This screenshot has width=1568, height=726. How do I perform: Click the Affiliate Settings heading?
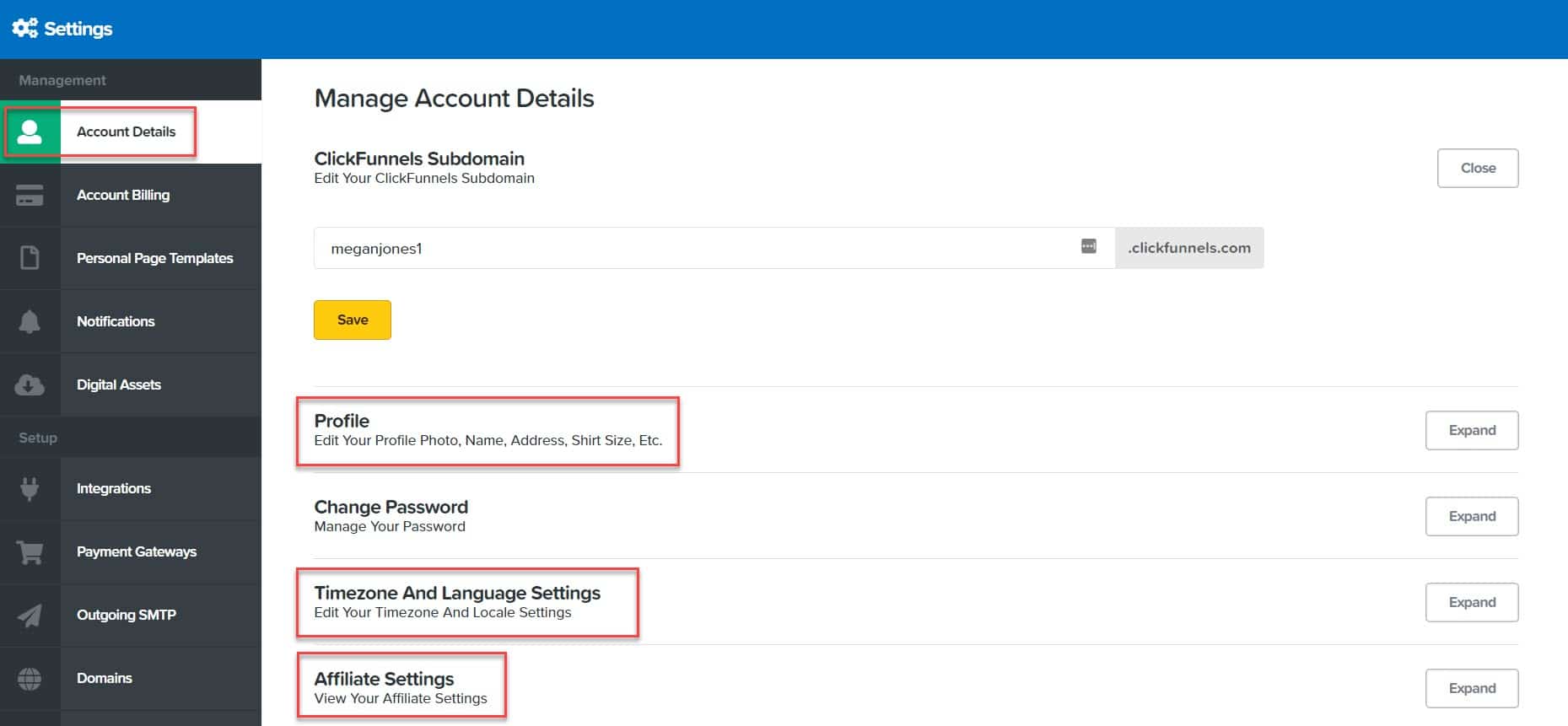[x=384, y=679]
